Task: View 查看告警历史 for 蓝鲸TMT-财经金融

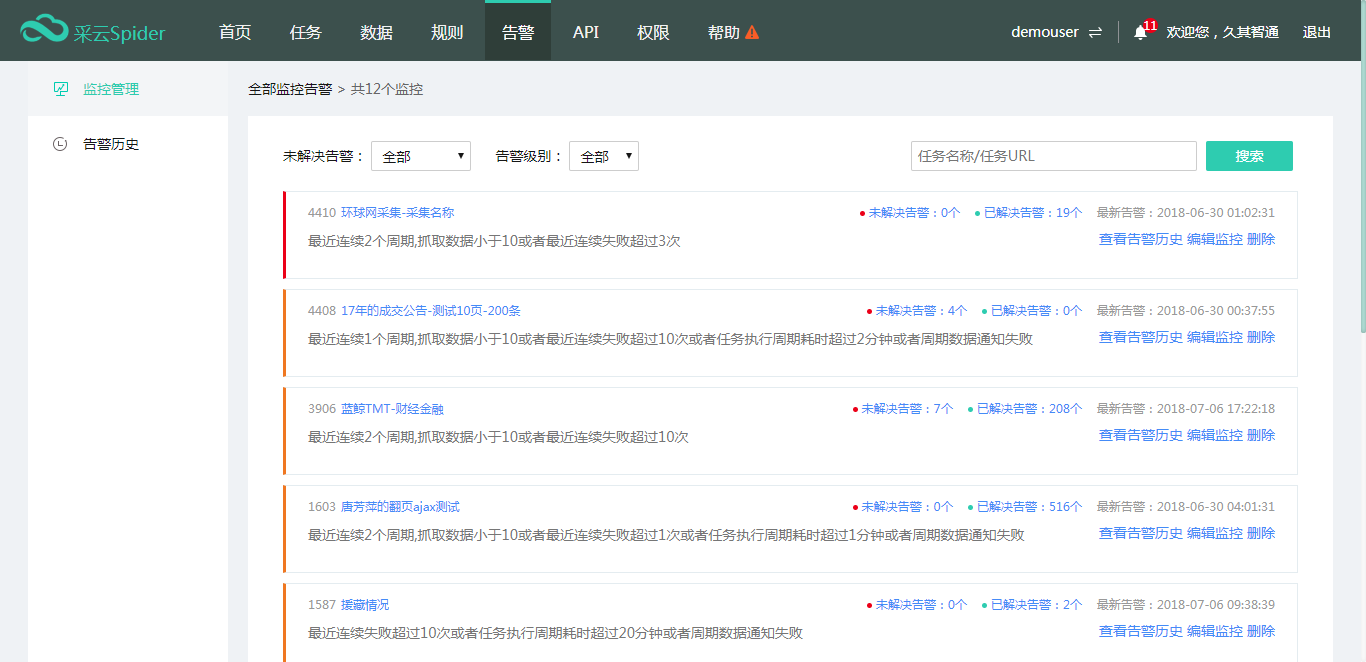Action: [x=1141, y=435]
